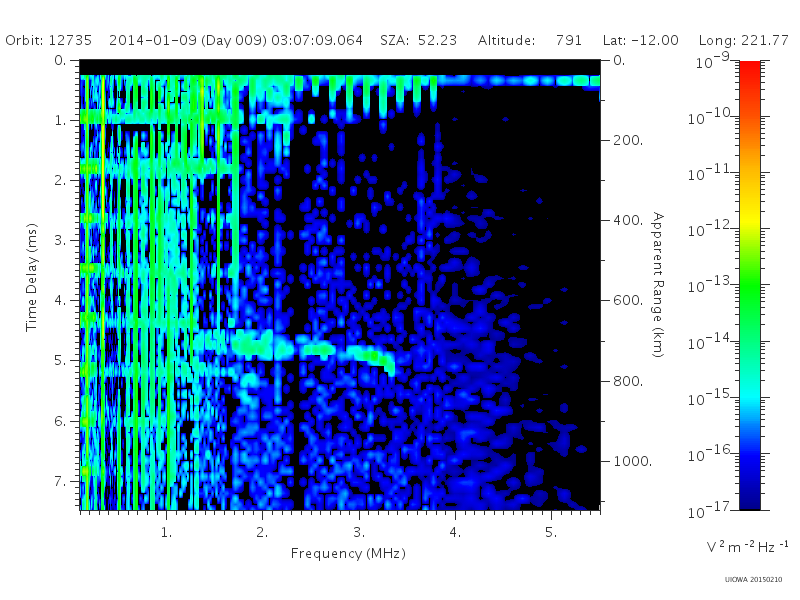Screen dimensions: 800x600
Task: Click the horizontal band at top of ionogram
Action: tap(340, 80)
